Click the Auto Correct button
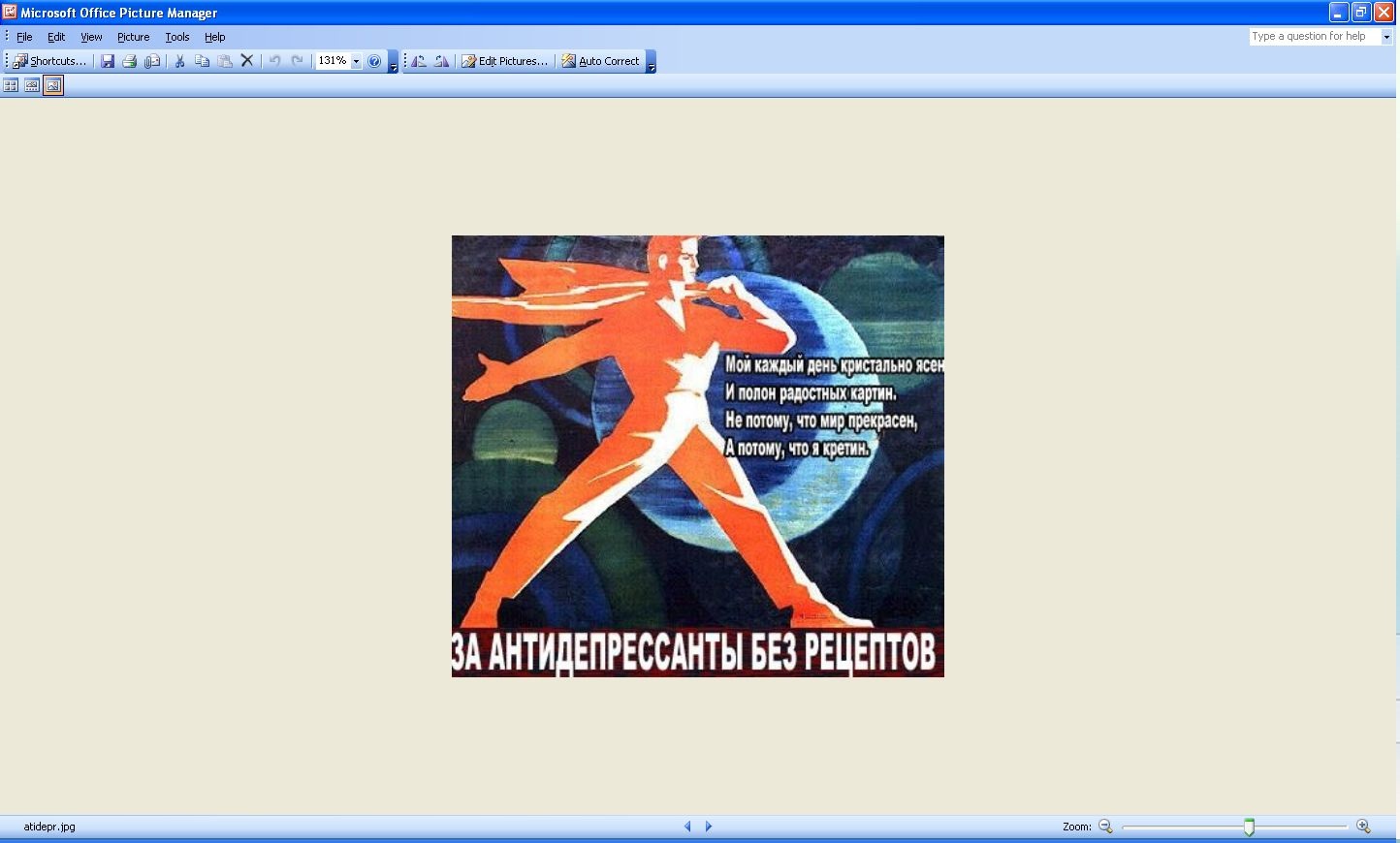The image size is (1400, 843). (x=600, y=61)
